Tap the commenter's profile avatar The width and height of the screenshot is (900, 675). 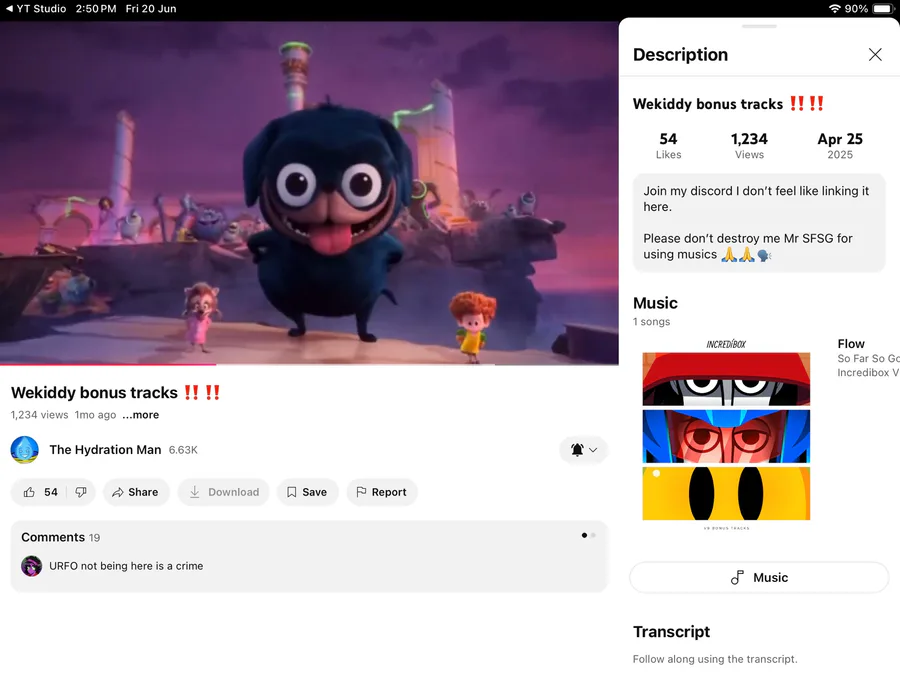[32, 566]
